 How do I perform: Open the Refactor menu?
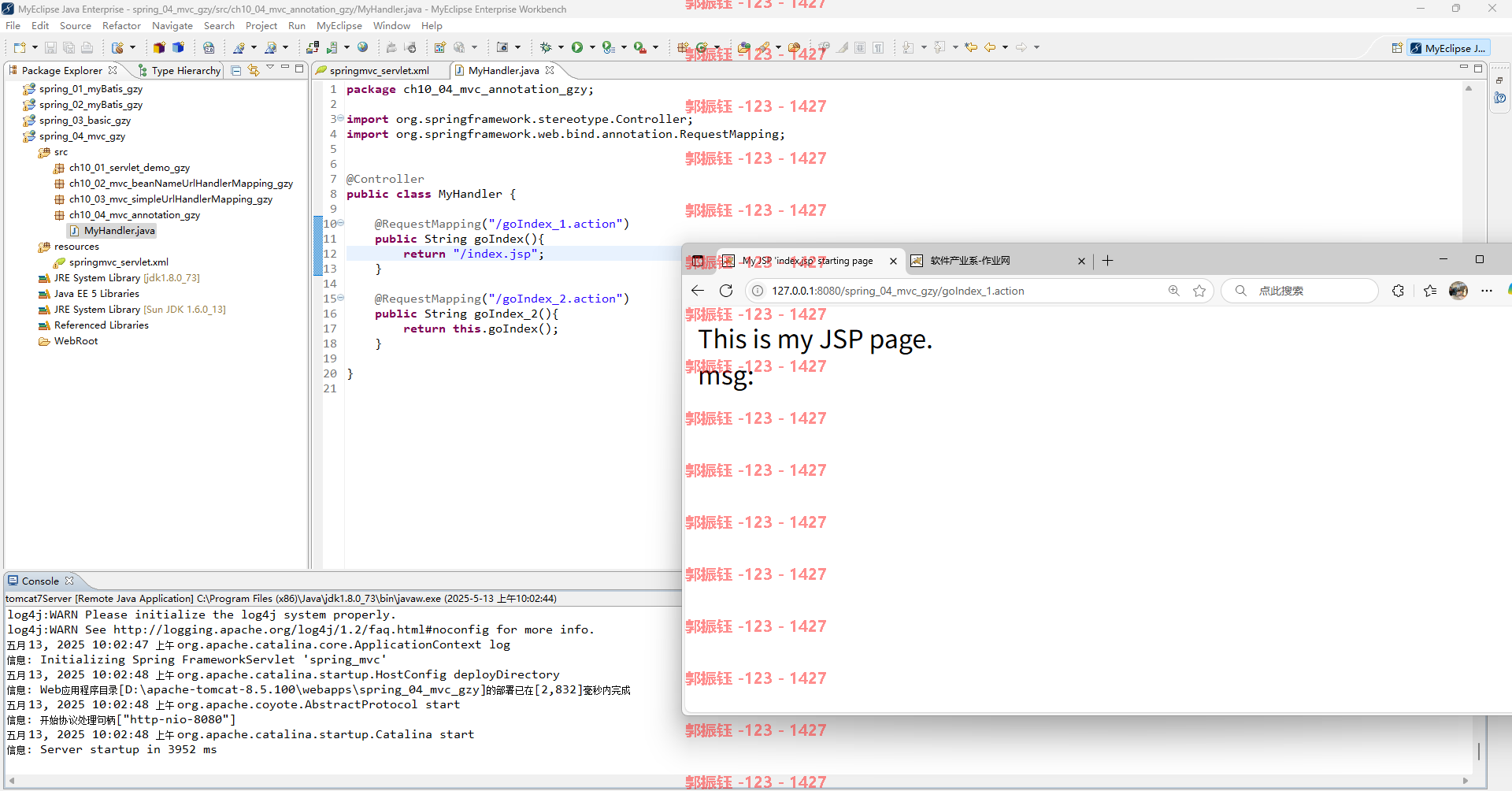pos(121,25)
